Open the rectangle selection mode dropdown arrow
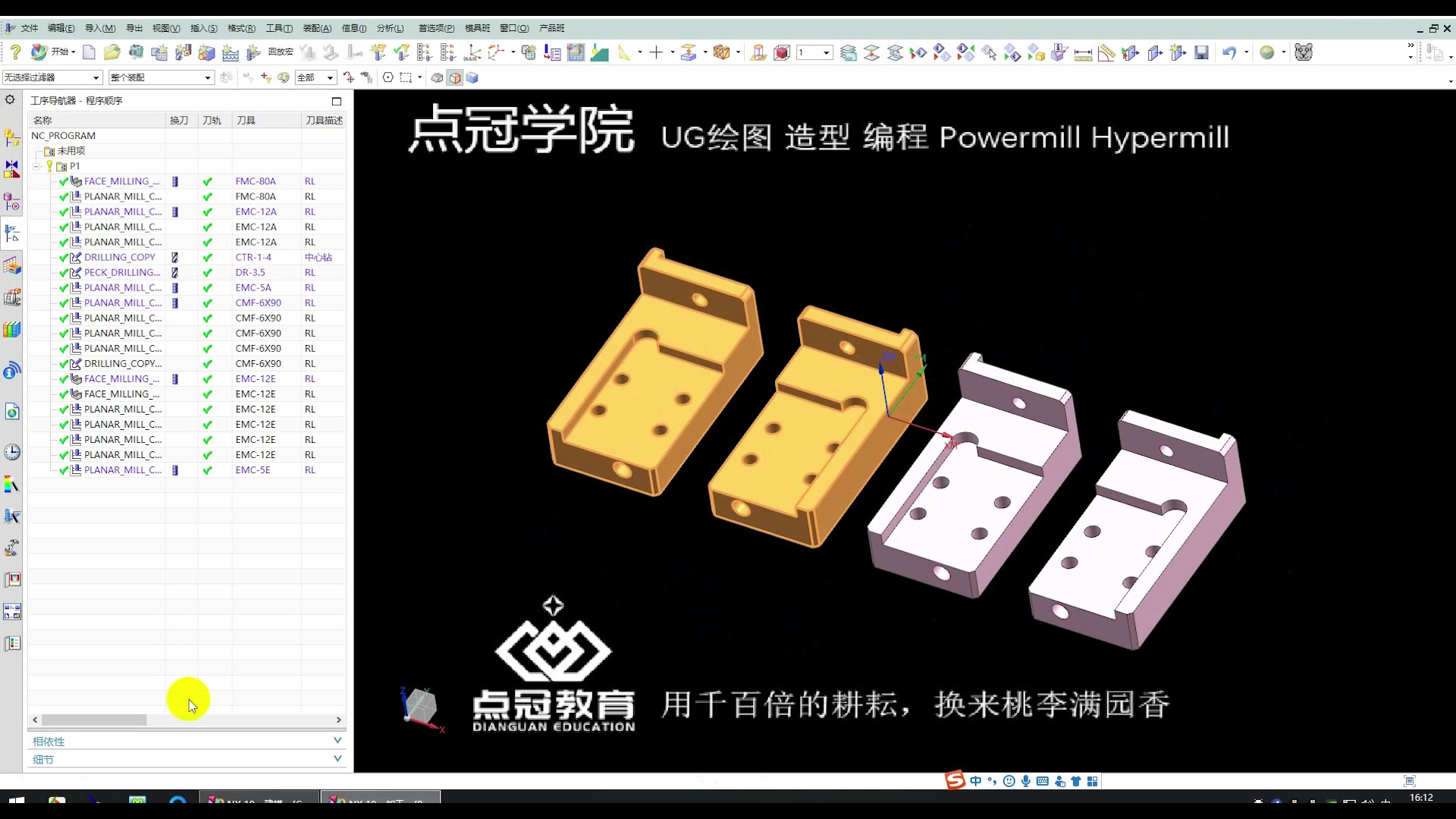 click(419, 77)
